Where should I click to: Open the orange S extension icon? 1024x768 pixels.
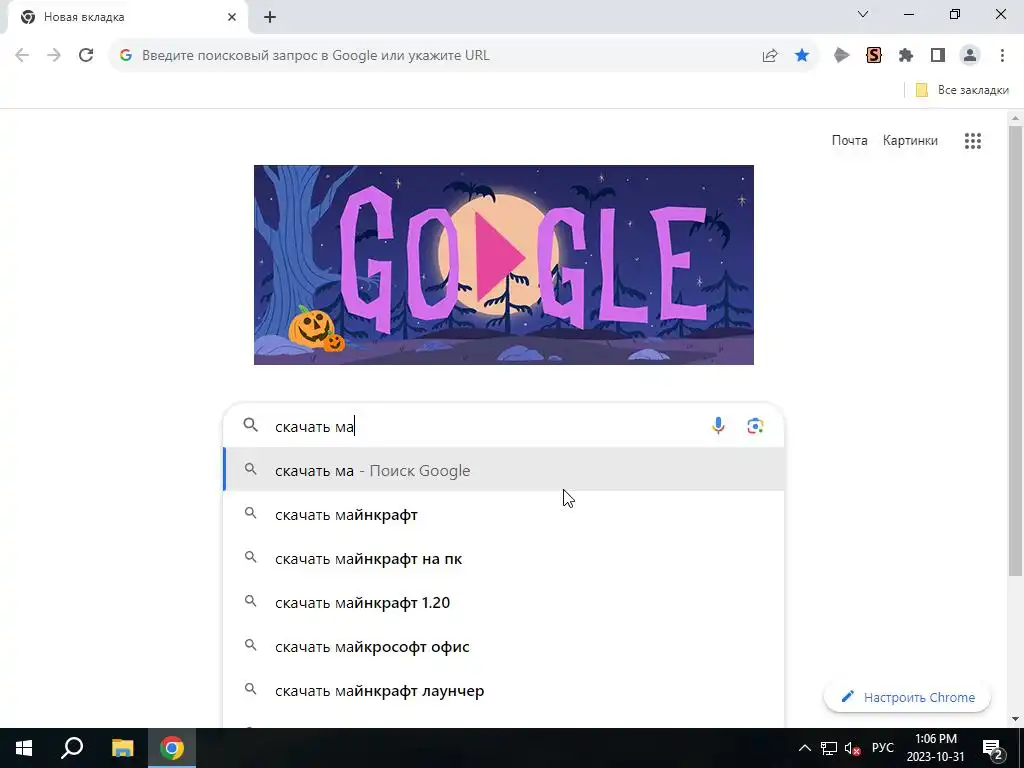point(874,56)
